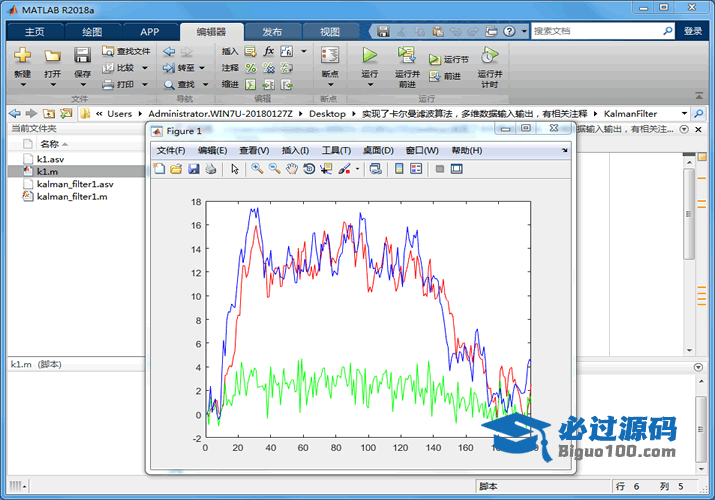The width and height of the screenshot is (715, 500).
Task: Open Figure 1 Help (帮助) menu
Action: click(466, 150)
